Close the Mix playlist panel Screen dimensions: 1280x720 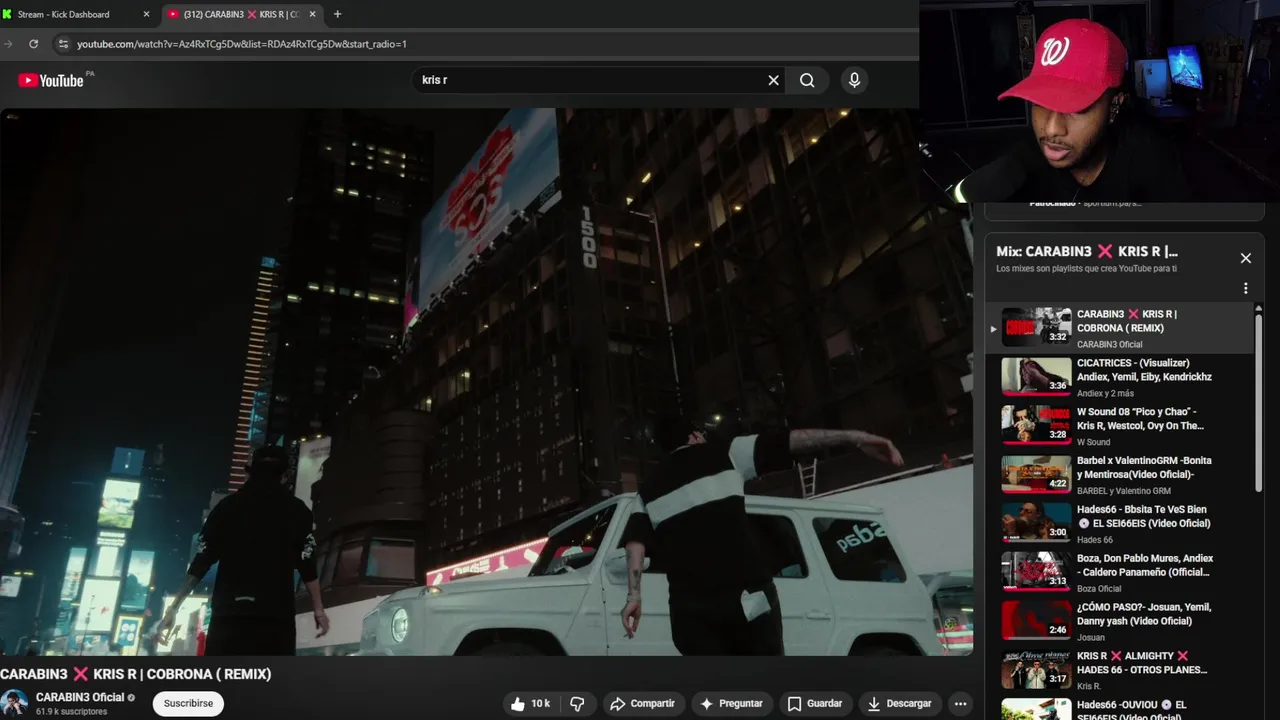tap(1245, 258)
